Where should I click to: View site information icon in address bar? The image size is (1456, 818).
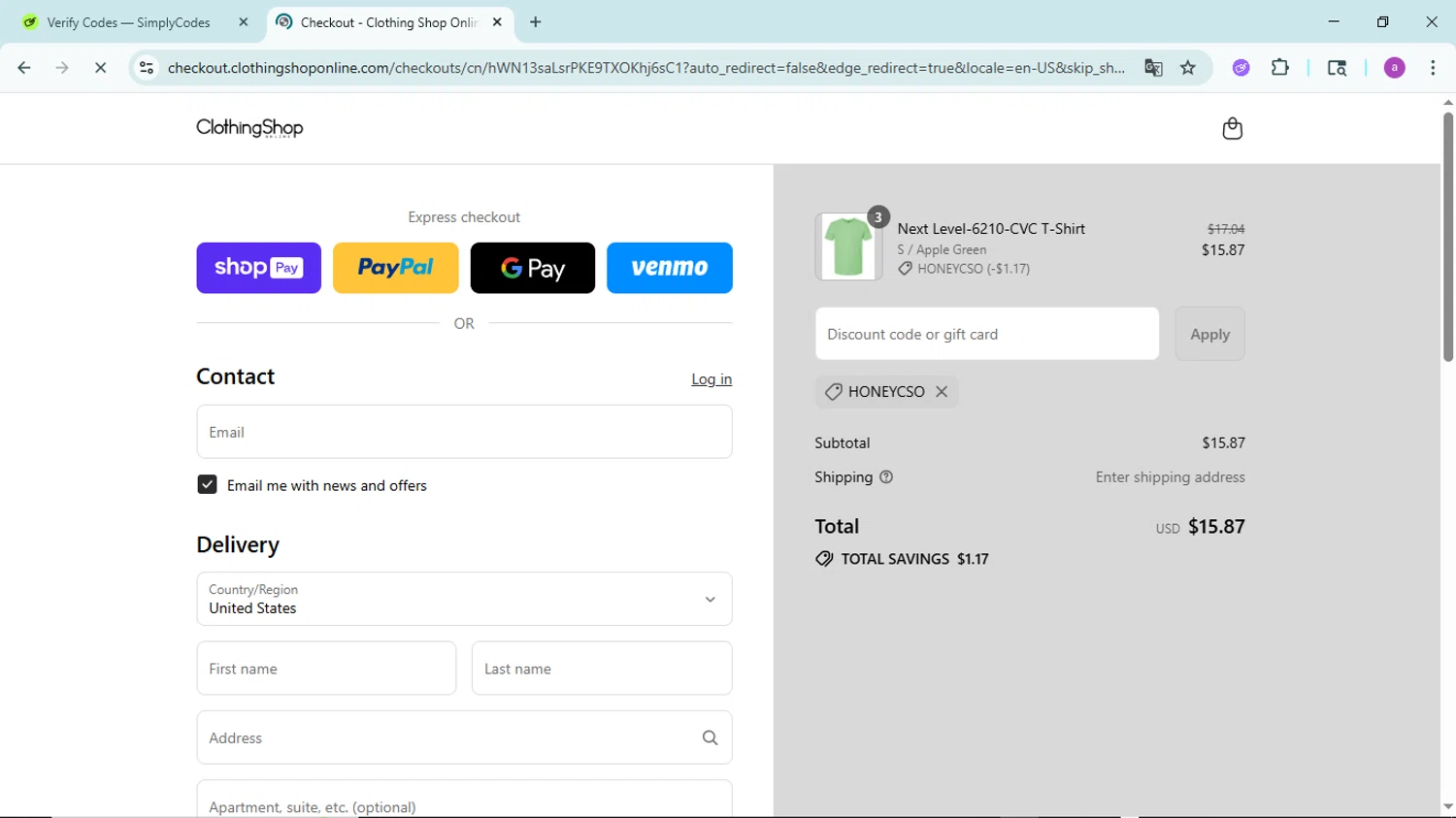point(147,68)
